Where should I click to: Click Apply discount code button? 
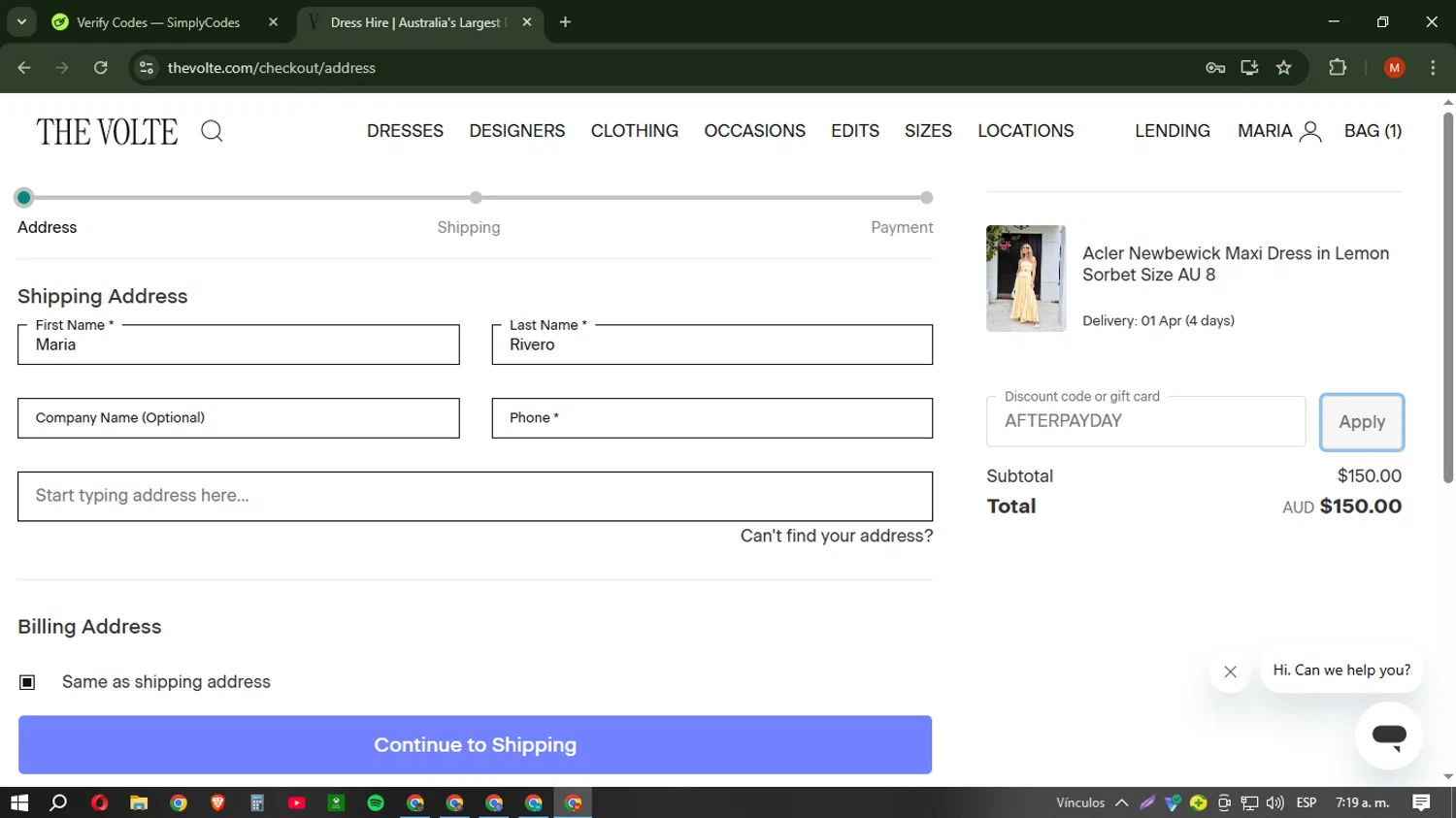point(1362,422)
